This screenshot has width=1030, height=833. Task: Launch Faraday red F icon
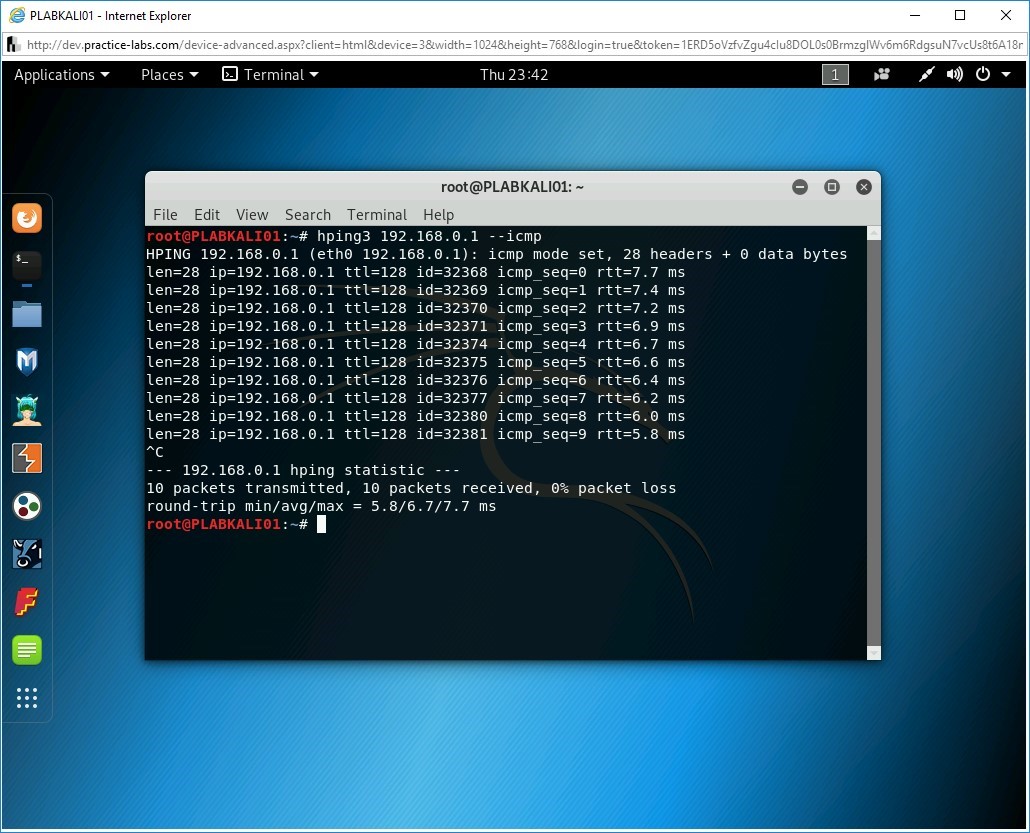pos(27,602)
